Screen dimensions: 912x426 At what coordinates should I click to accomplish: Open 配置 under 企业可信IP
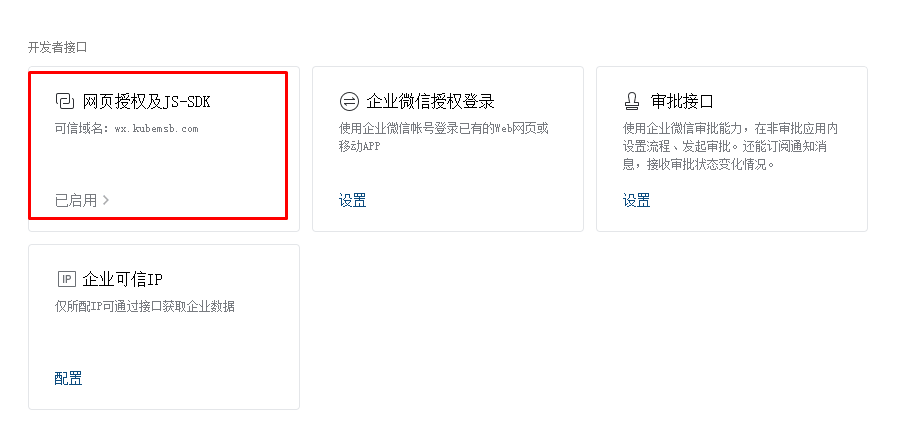coord(68,378)
